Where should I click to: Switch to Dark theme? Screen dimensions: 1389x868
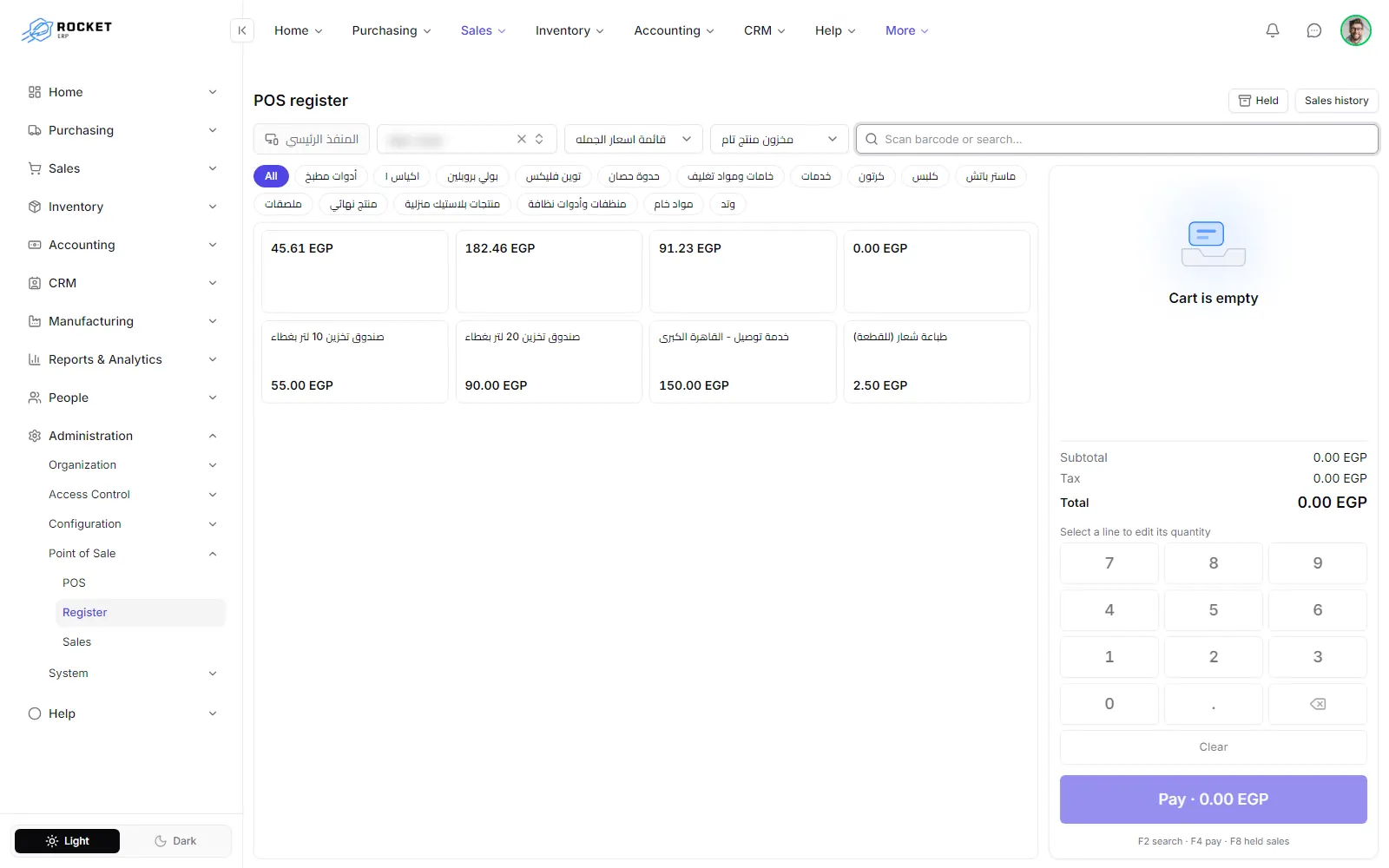[x=175, y=841]
